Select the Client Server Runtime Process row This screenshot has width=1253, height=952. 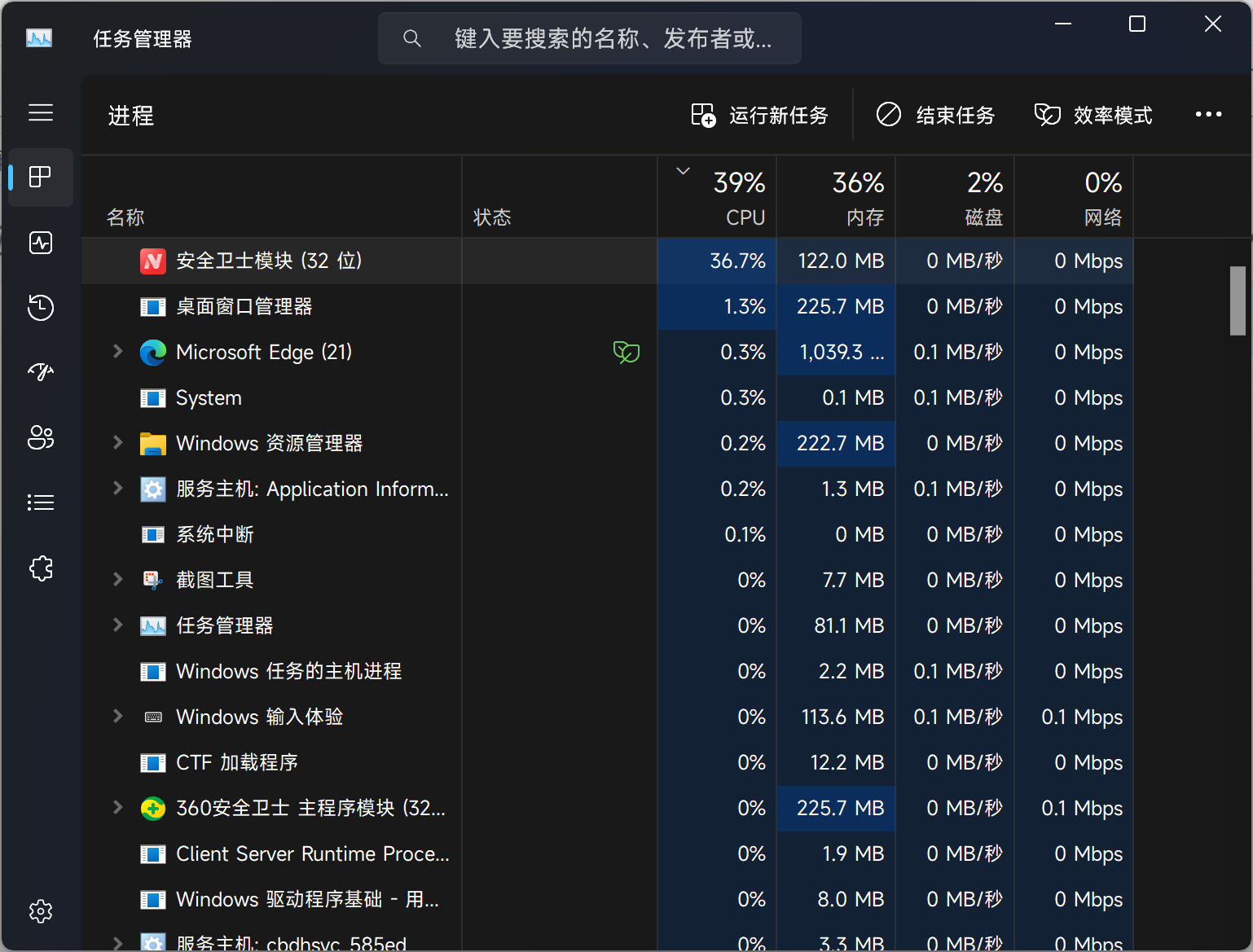point(607,853)
